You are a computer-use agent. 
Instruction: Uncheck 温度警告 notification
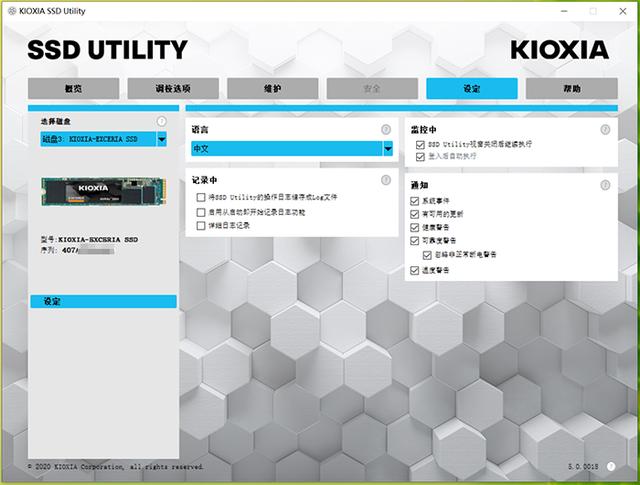point(414,270)
